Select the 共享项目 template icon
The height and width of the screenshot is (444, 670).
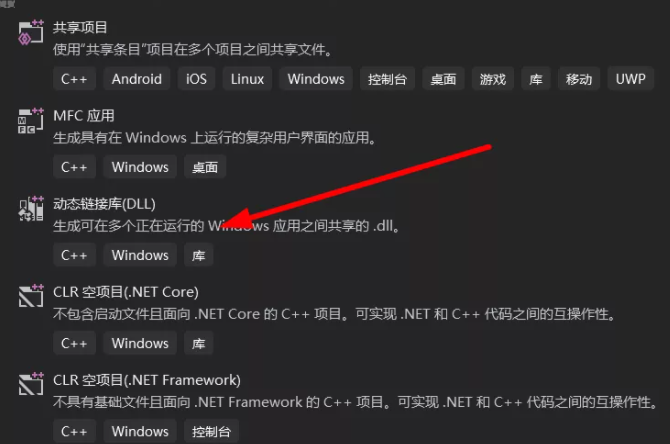point(31,32)
